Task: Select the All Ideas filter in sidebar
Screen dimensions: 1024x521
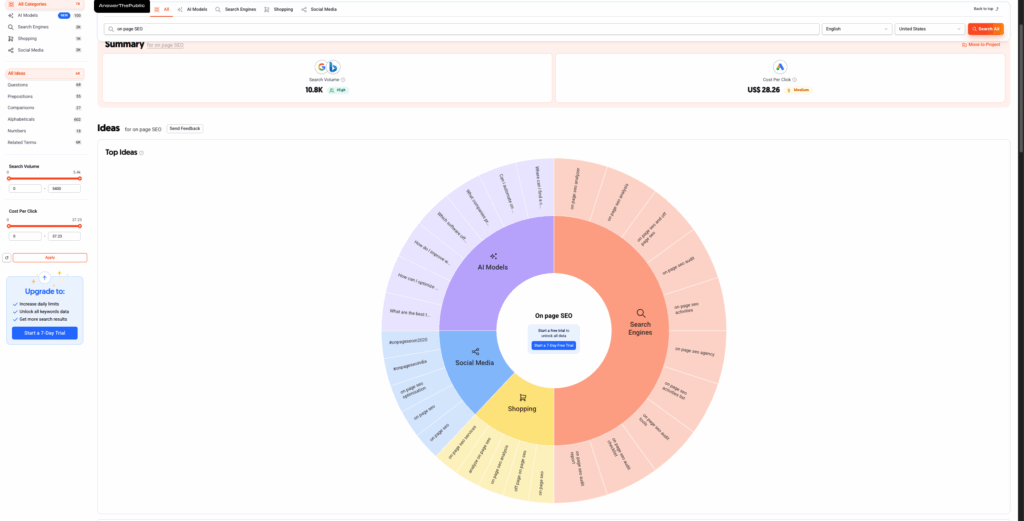Action: click(x=44, y=73)
